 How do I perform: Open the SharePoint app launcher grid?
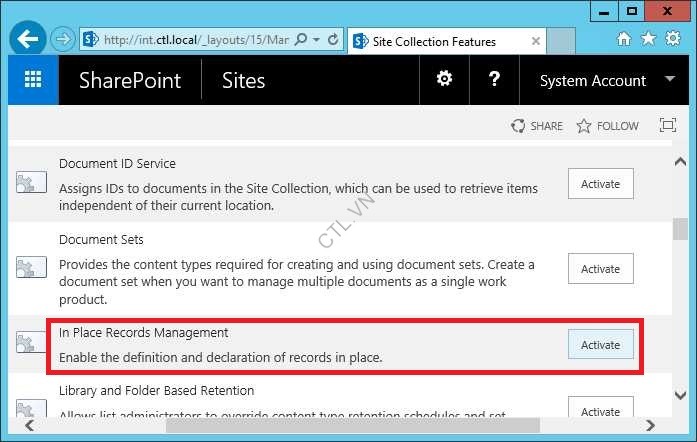(x=33, y=80)
